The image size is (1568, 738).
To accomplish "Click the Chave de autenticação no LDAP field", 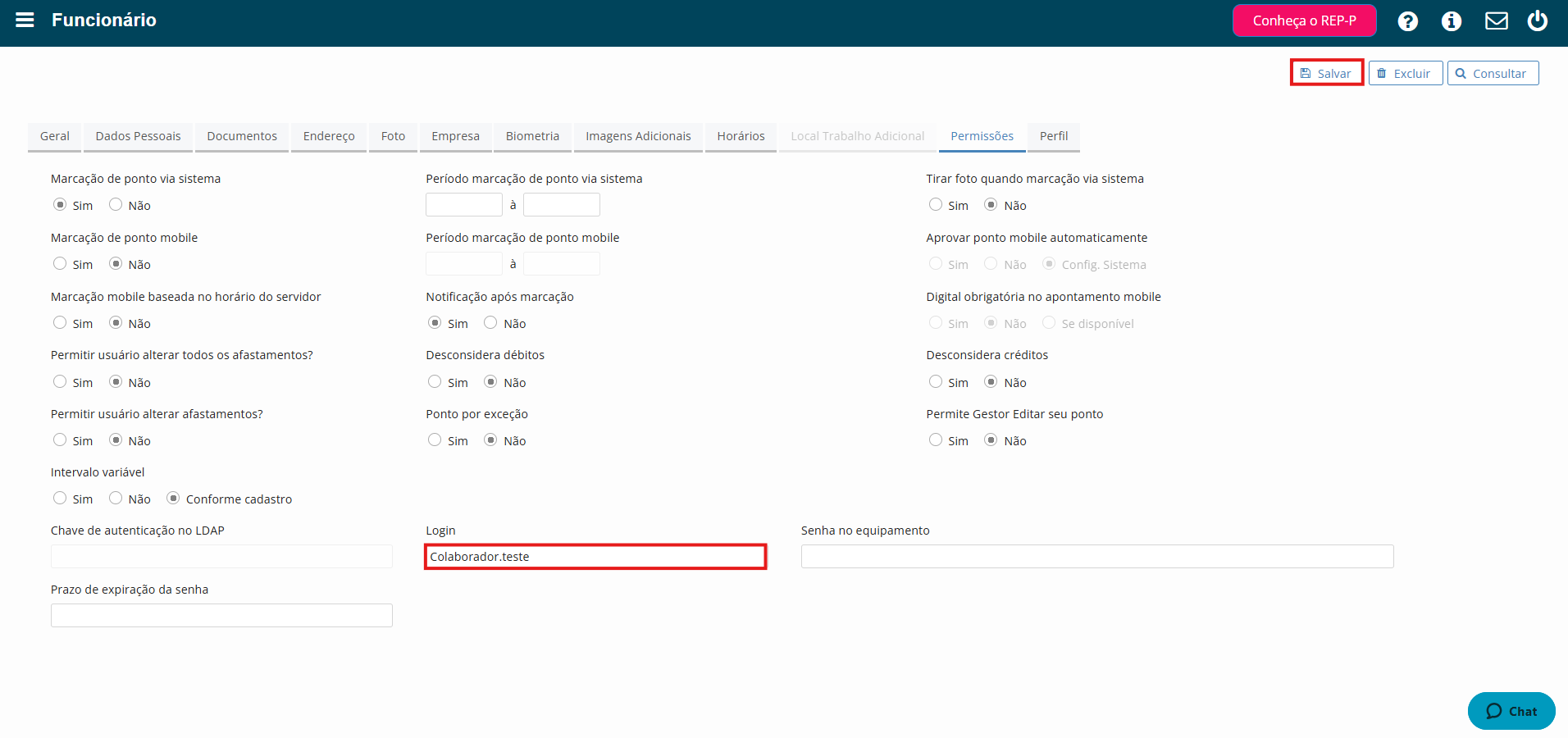I will tap(221, 556).
